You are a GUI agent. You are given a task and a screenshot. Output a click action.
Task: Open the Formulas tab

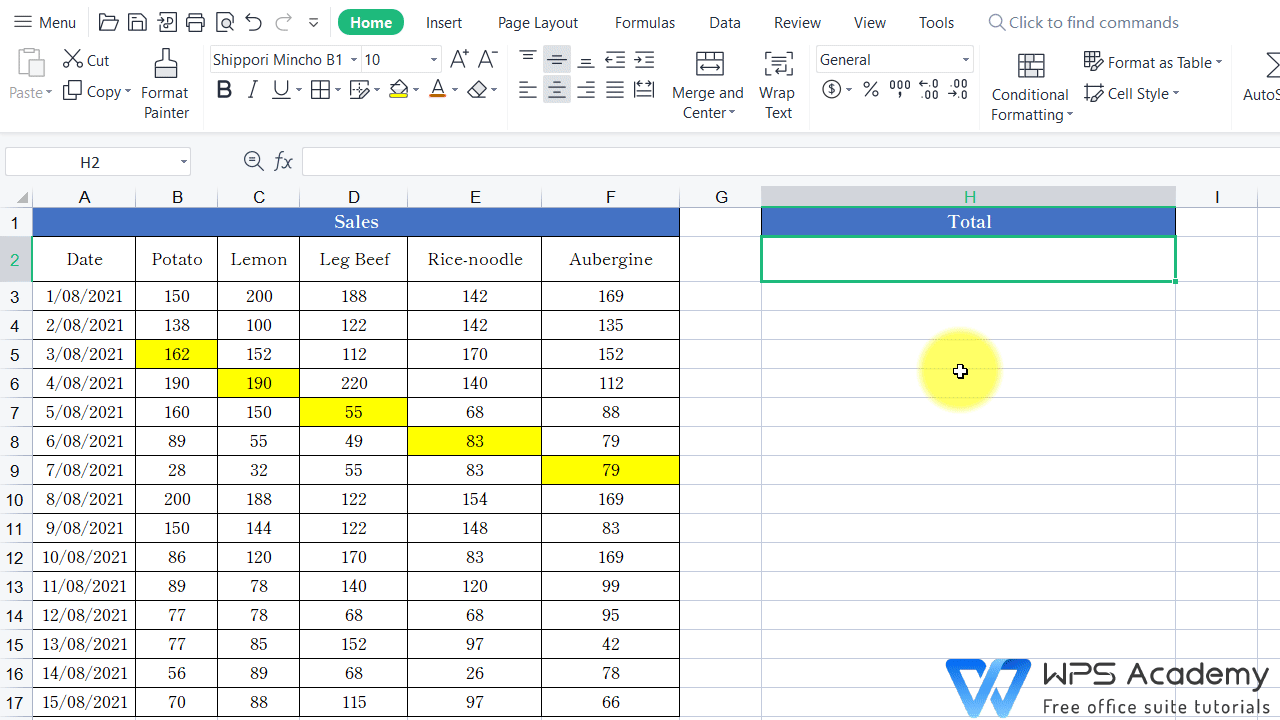tap(645, 22)
